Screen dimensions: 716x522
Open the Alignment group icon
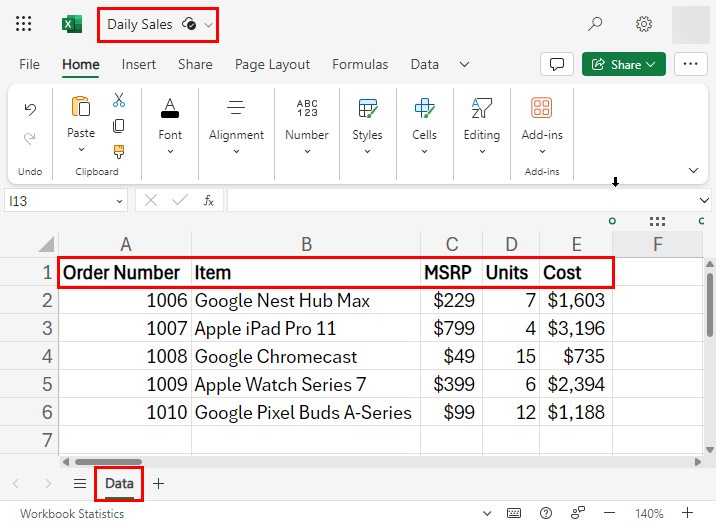coord(236,108)
